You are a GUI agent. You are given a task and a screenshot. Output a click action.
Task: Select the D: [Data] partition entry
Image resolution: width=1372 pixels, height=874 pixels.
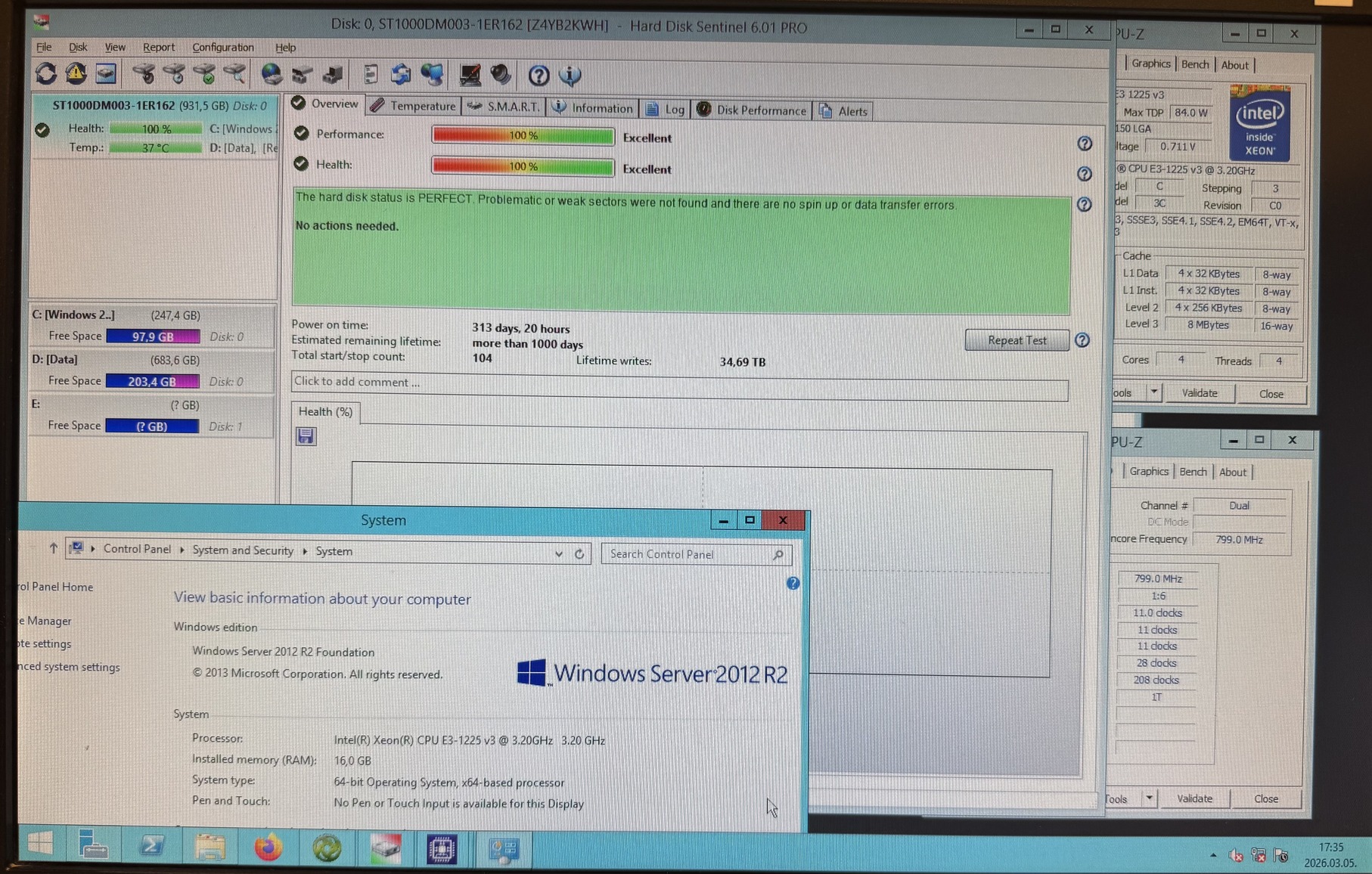[151, 370]
